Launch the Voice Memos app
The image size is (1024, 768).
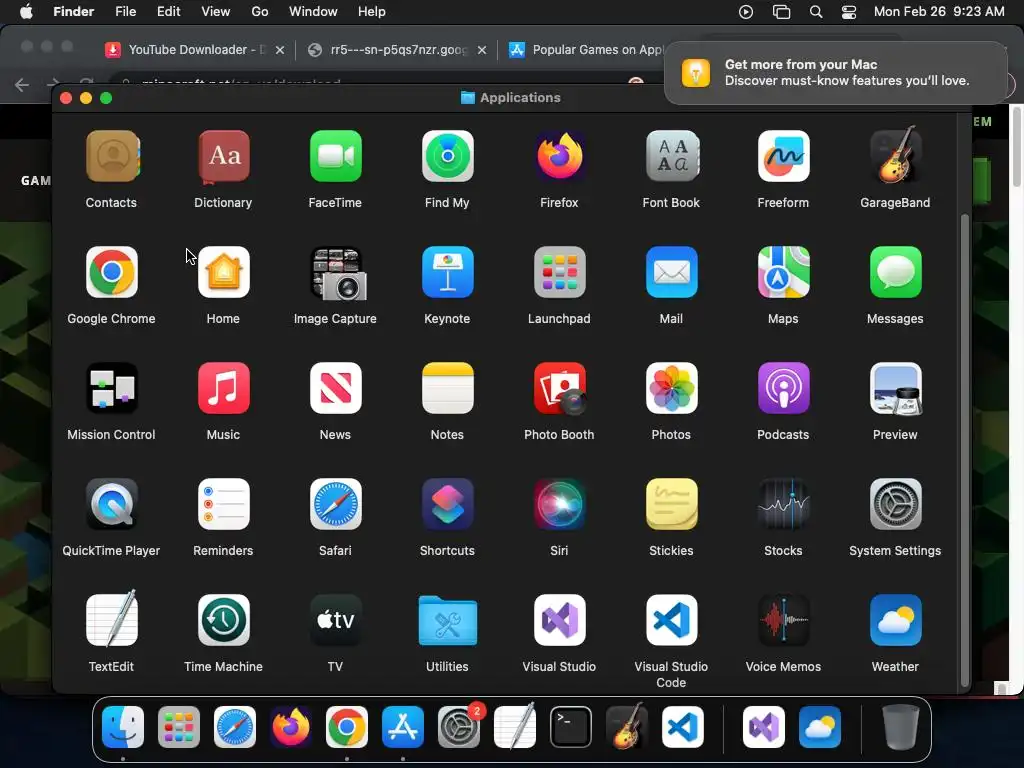point(783,620)
